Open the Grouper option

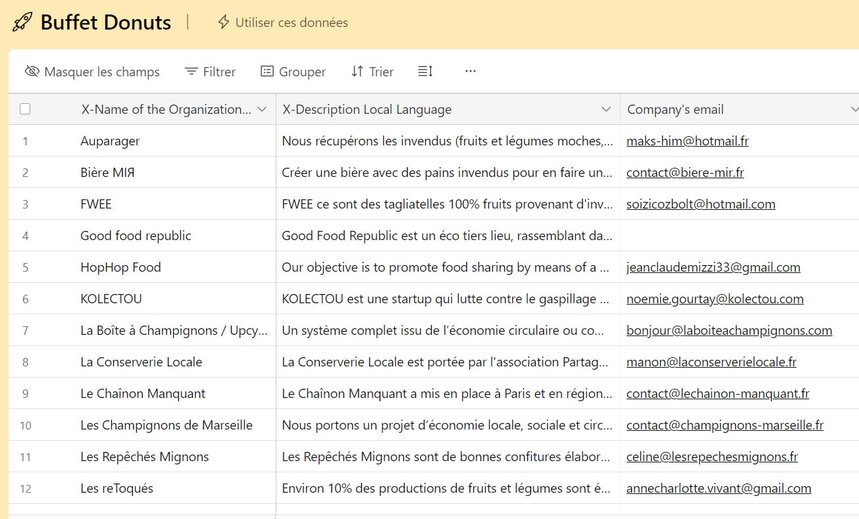[x=293, y=72]
